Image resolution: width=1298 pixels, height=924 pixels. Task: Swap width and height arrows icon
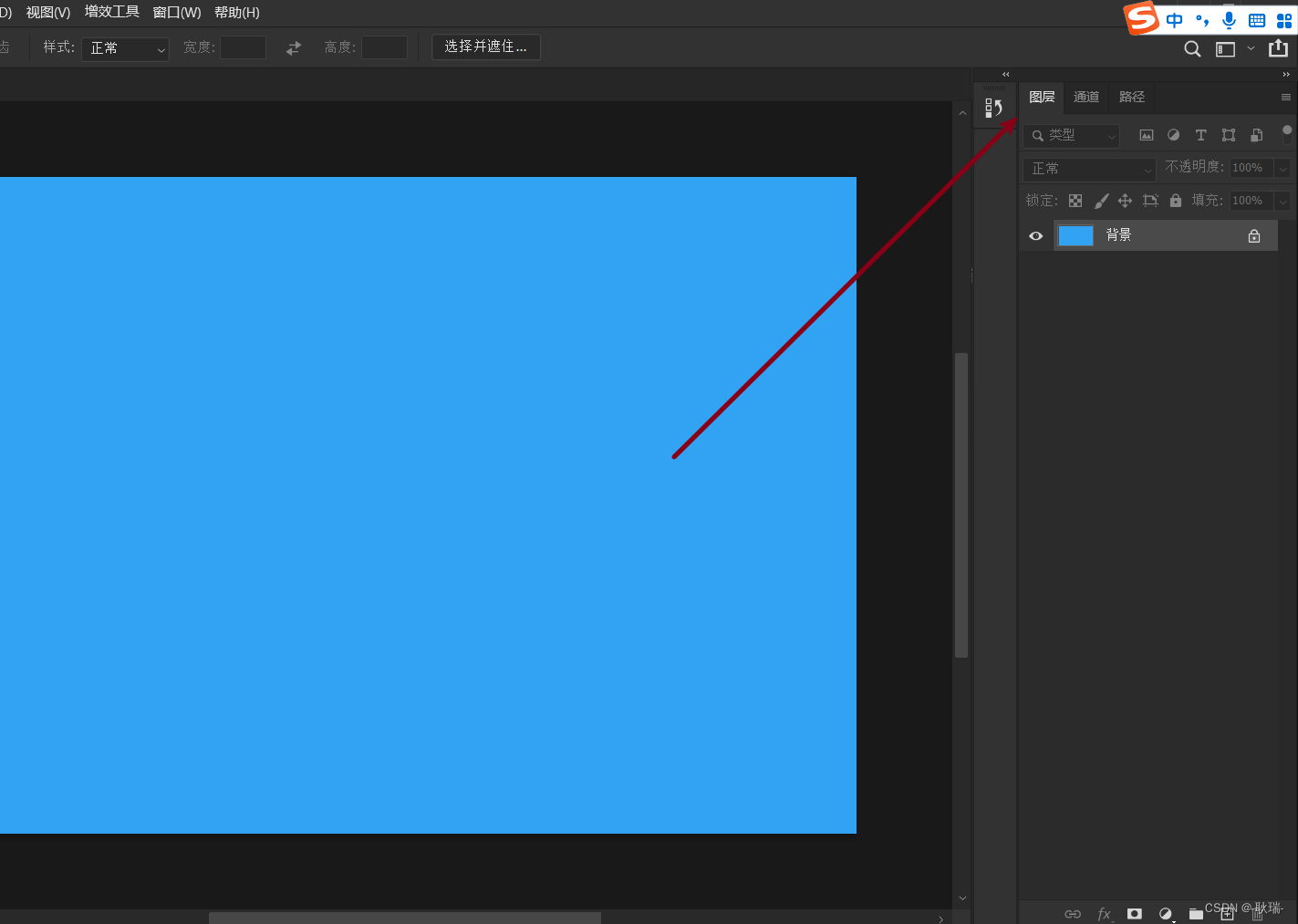[x=294, y=48]
